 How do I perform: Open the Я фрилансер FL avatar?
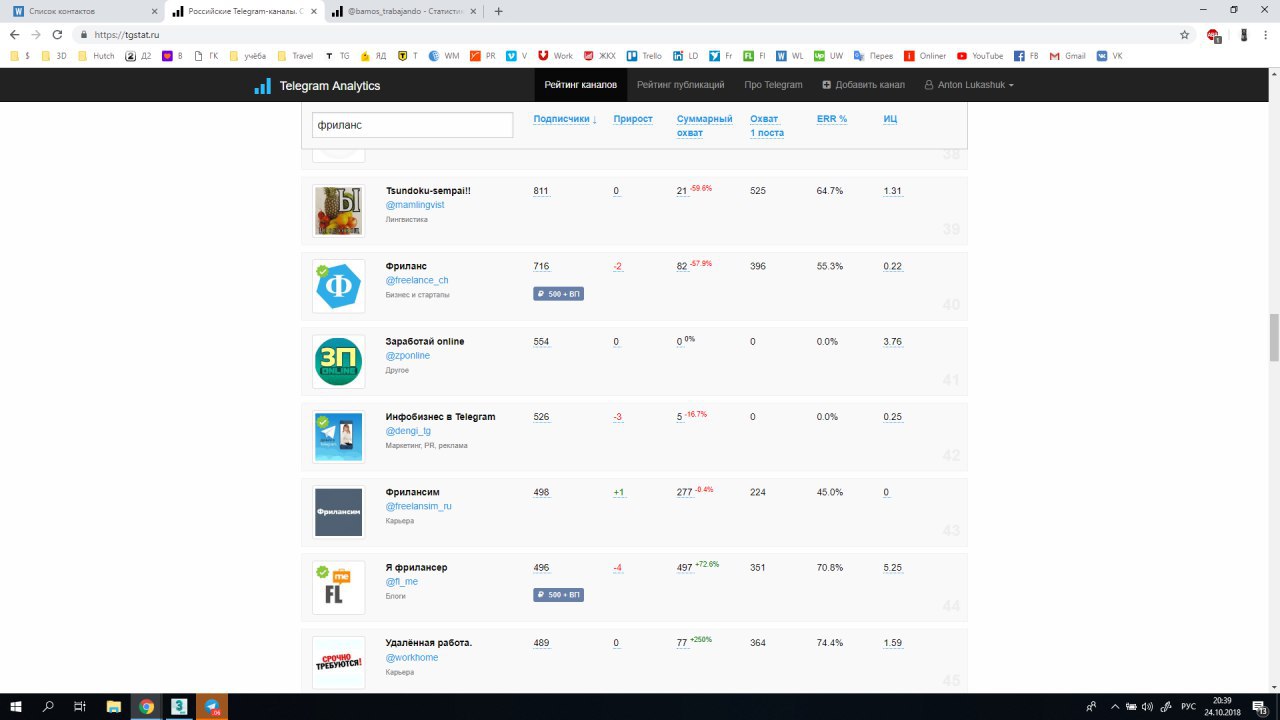click(338, 588)
